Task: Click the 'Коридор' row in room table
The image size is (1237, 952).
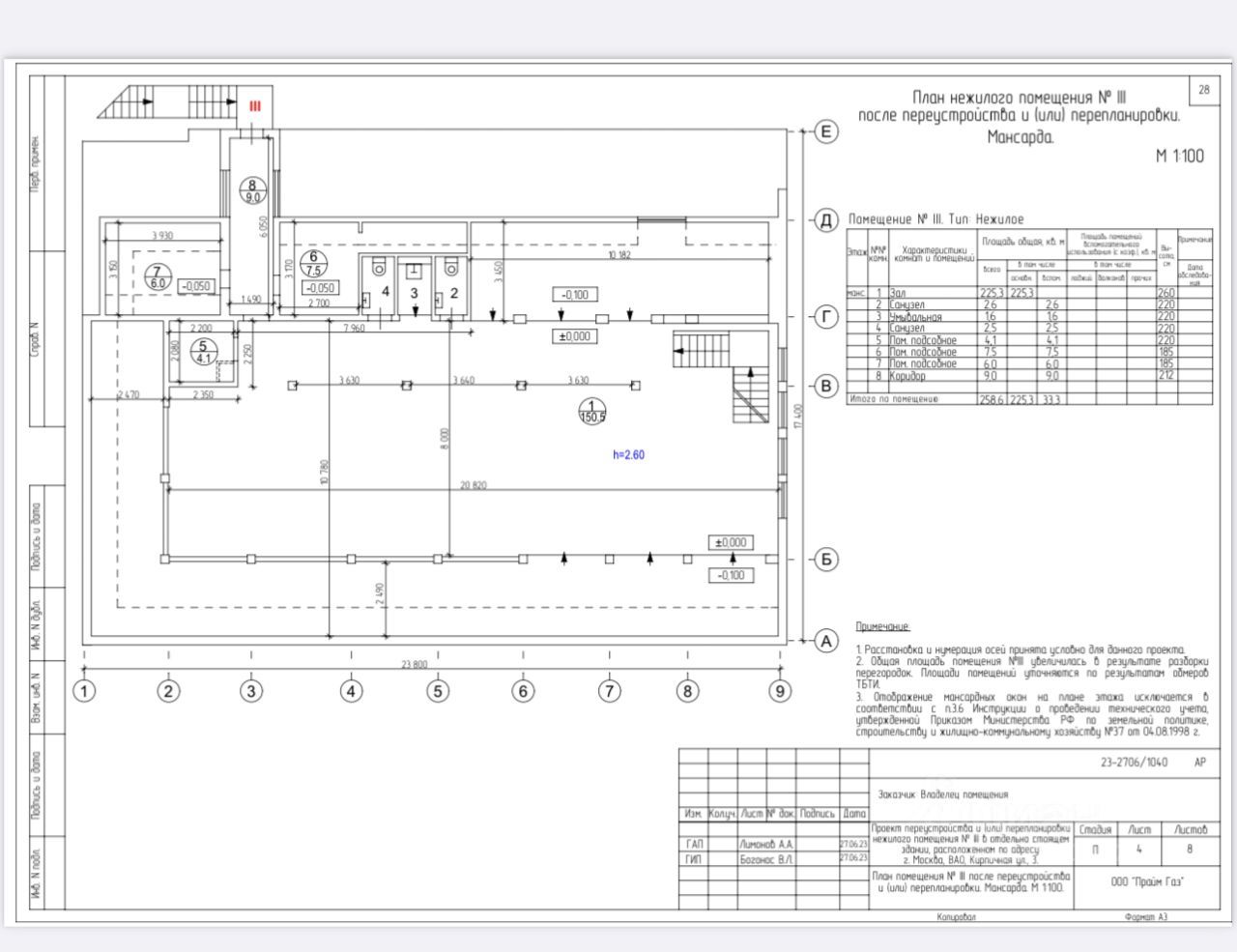Action: click(x=1029, y=376)
